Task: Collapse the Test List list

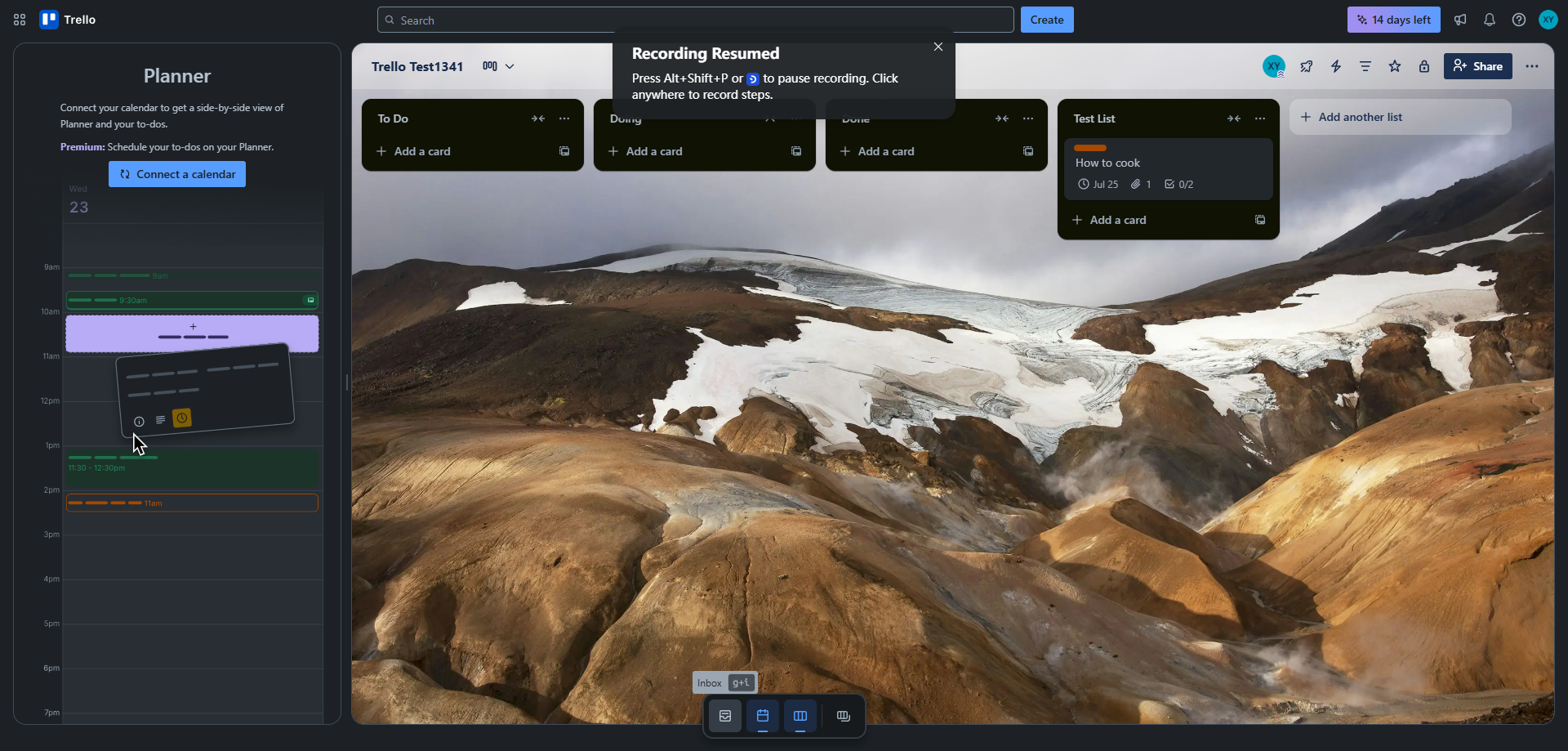Action: point(1234,118)
